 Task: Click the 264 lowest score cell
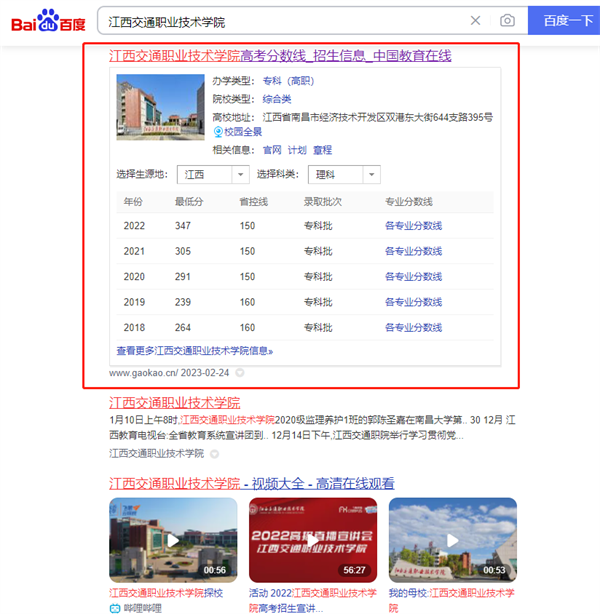pyautogui.click(x=183, y=328)
